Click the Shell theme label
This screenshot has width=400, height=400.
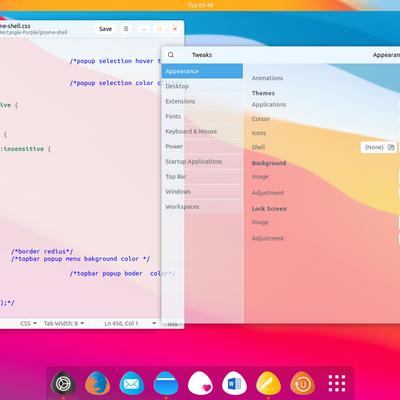pyautogui.click(x=258, y=147)
